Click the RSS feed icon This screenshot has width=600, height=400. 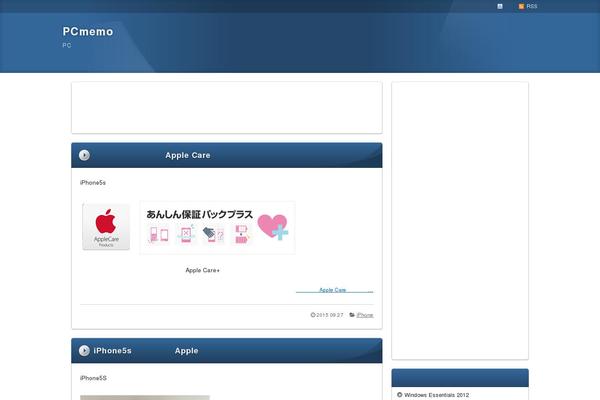click(521, 7)
